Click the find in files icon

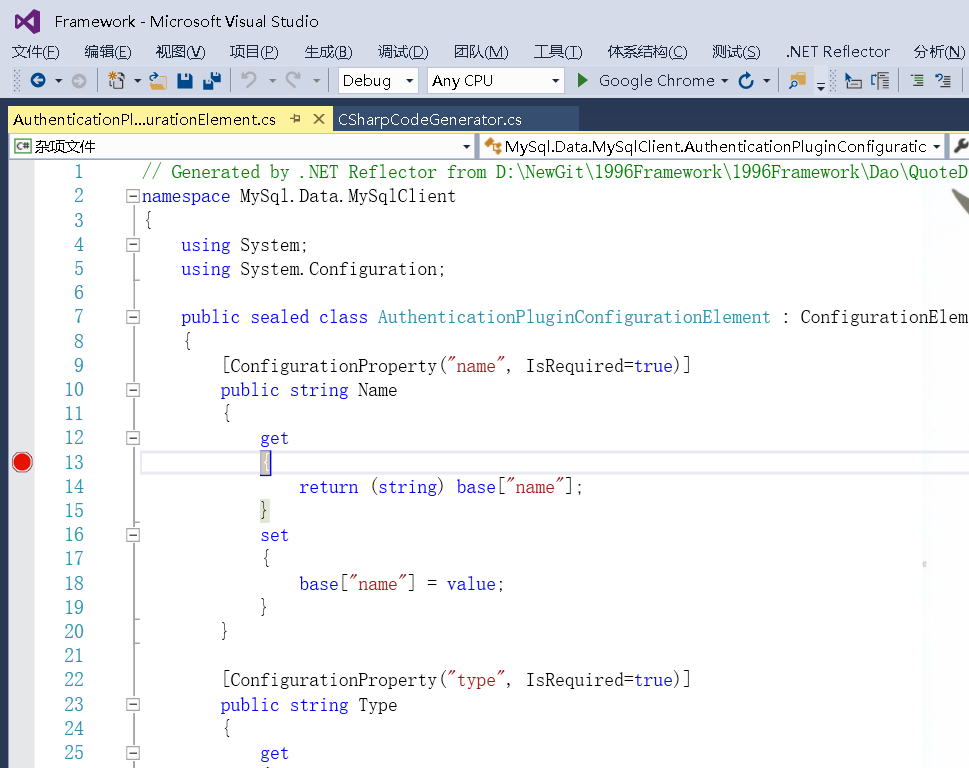[x=797, y=80]
